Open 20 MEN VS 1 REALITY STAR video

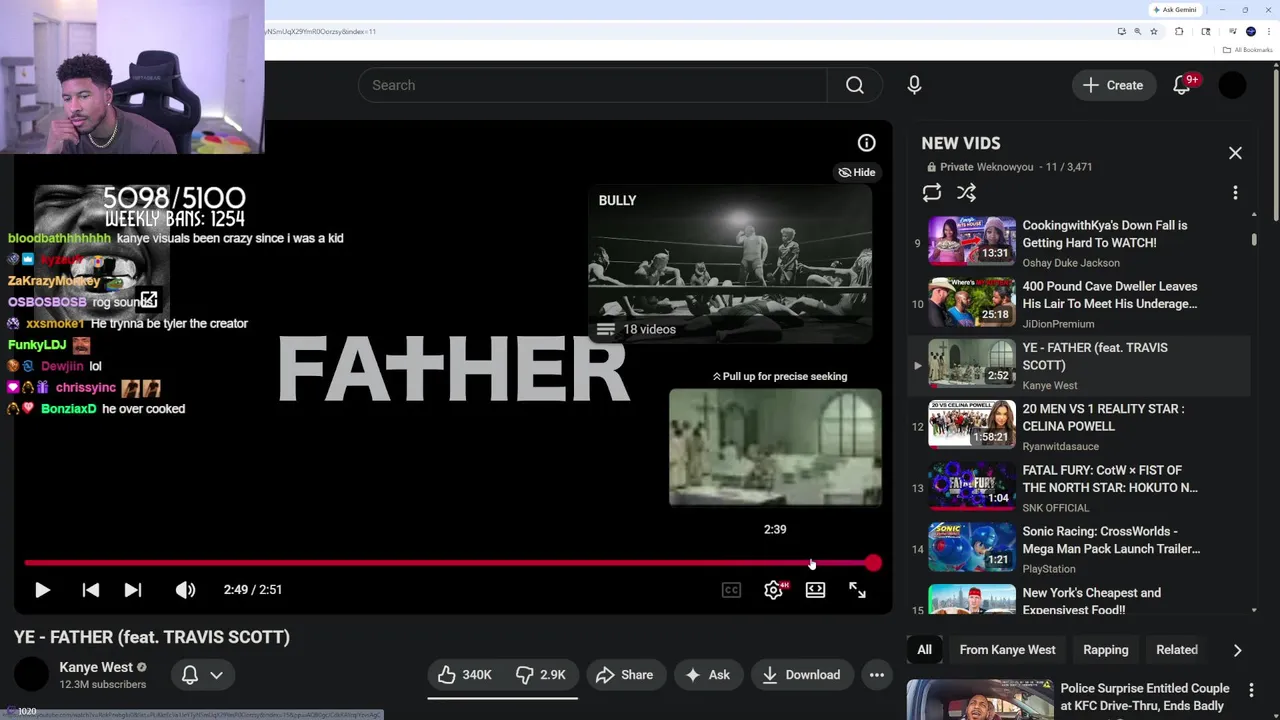pos(1078,427)
